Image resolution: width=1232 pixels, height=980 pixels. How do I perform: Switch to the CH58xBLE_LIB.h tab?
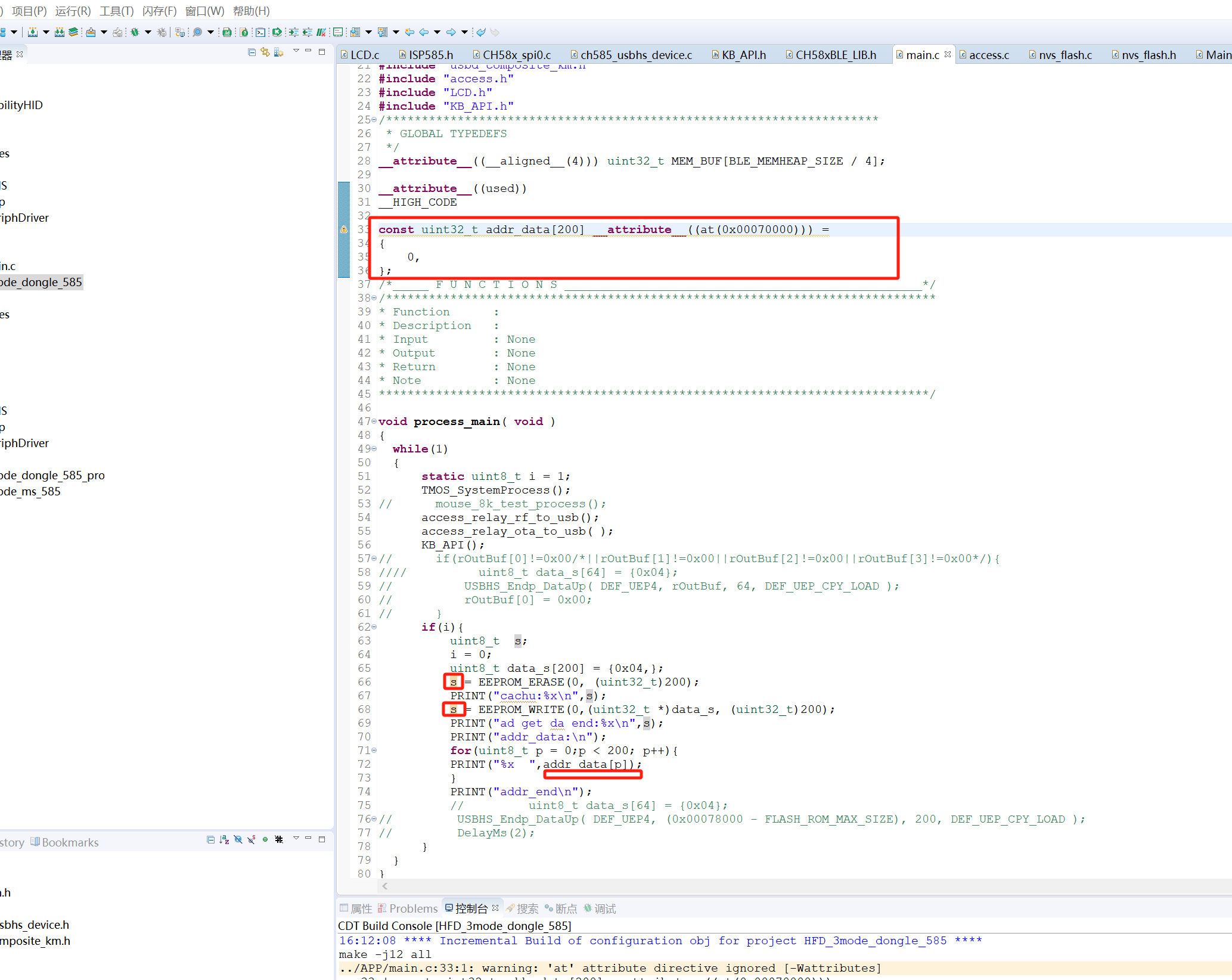tap(831, 55)
